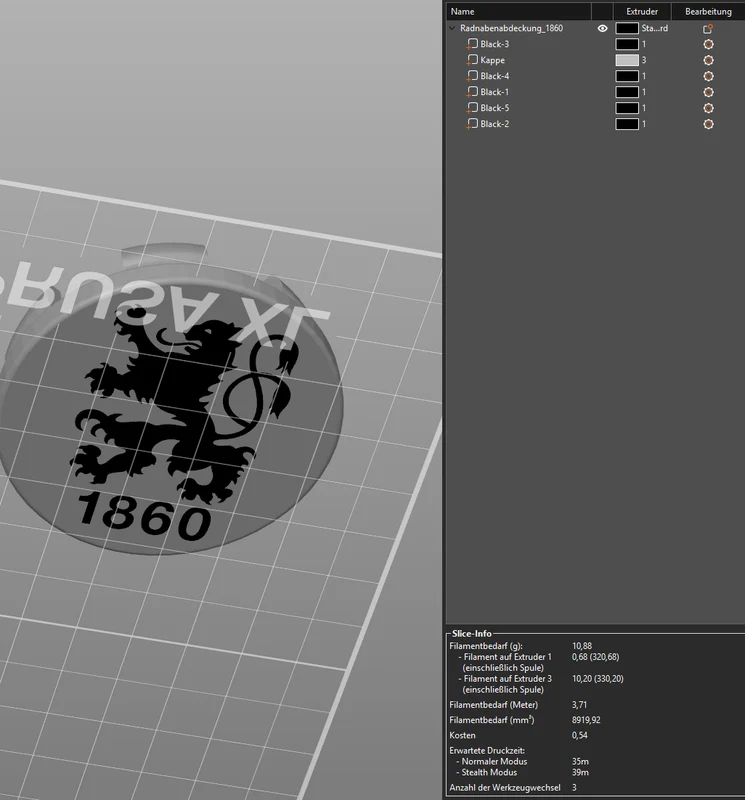The height and width of the screenshot is (800, 745).
Task: Open extruder number 1 selector for Black-3
Action: pyautogui.click(x=644, y=44)
